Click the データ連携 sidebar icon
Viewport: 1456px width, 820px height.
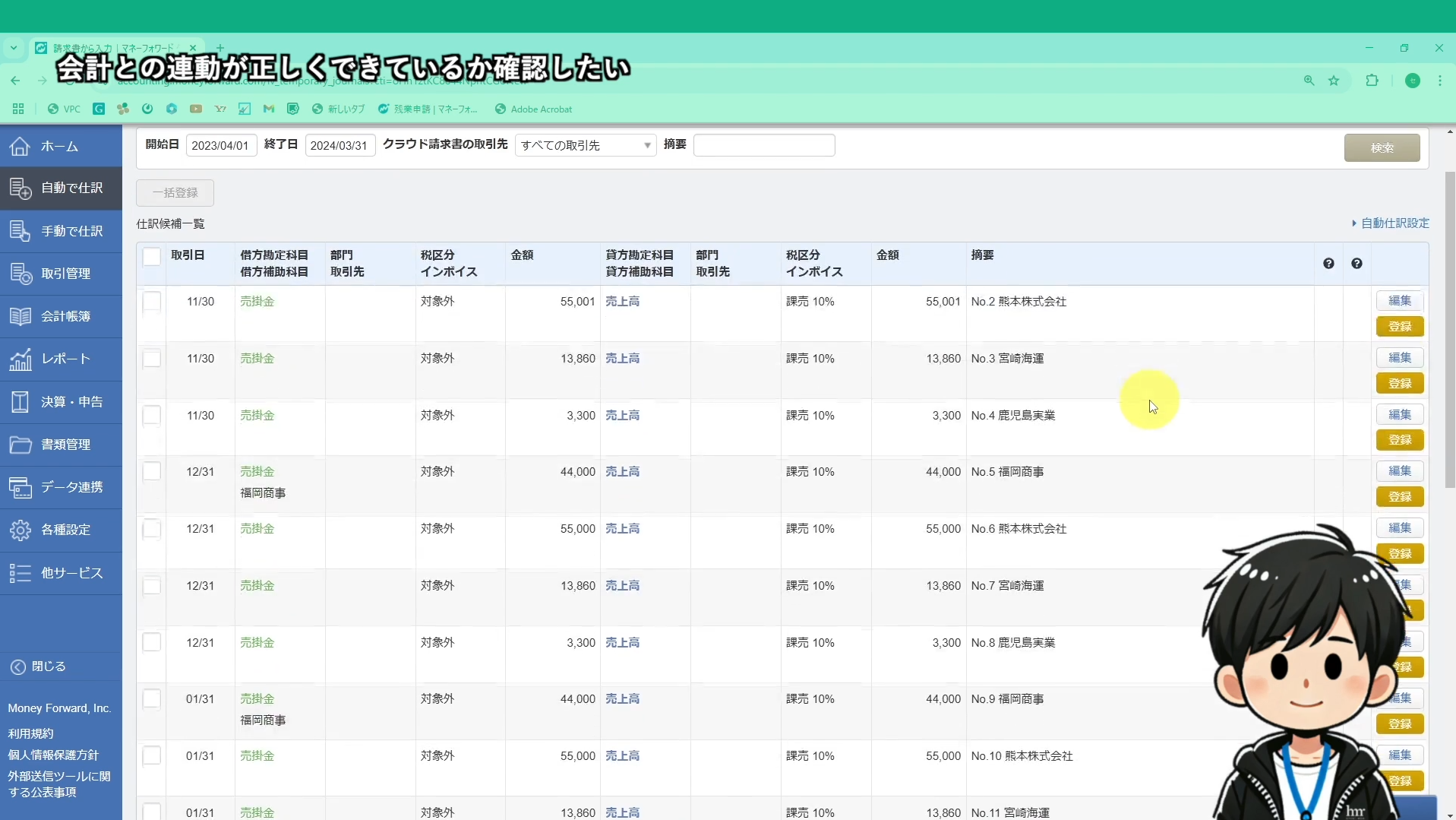coord(21,487)
